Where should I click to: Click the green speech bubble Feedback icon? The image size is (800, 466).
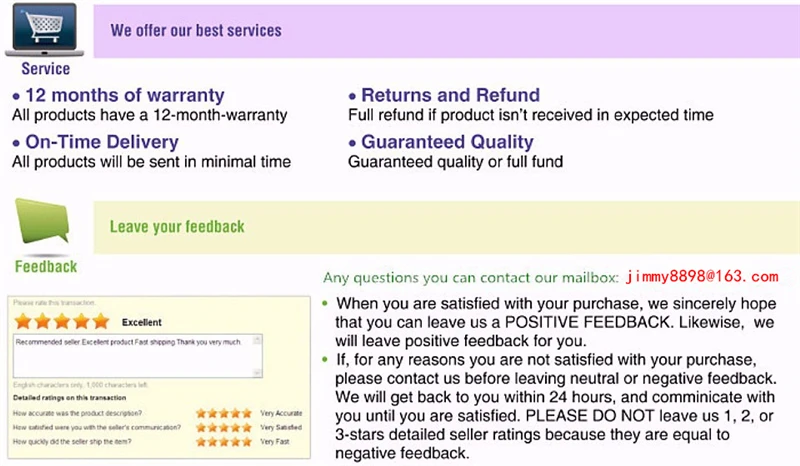[x=42, y=222]
